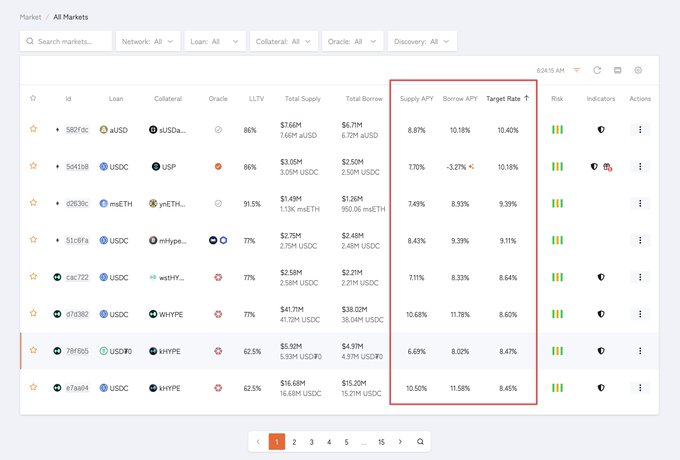This screenshot has width=680, height=460.
Task: Jump to page 15
Action: coord(381,442)
